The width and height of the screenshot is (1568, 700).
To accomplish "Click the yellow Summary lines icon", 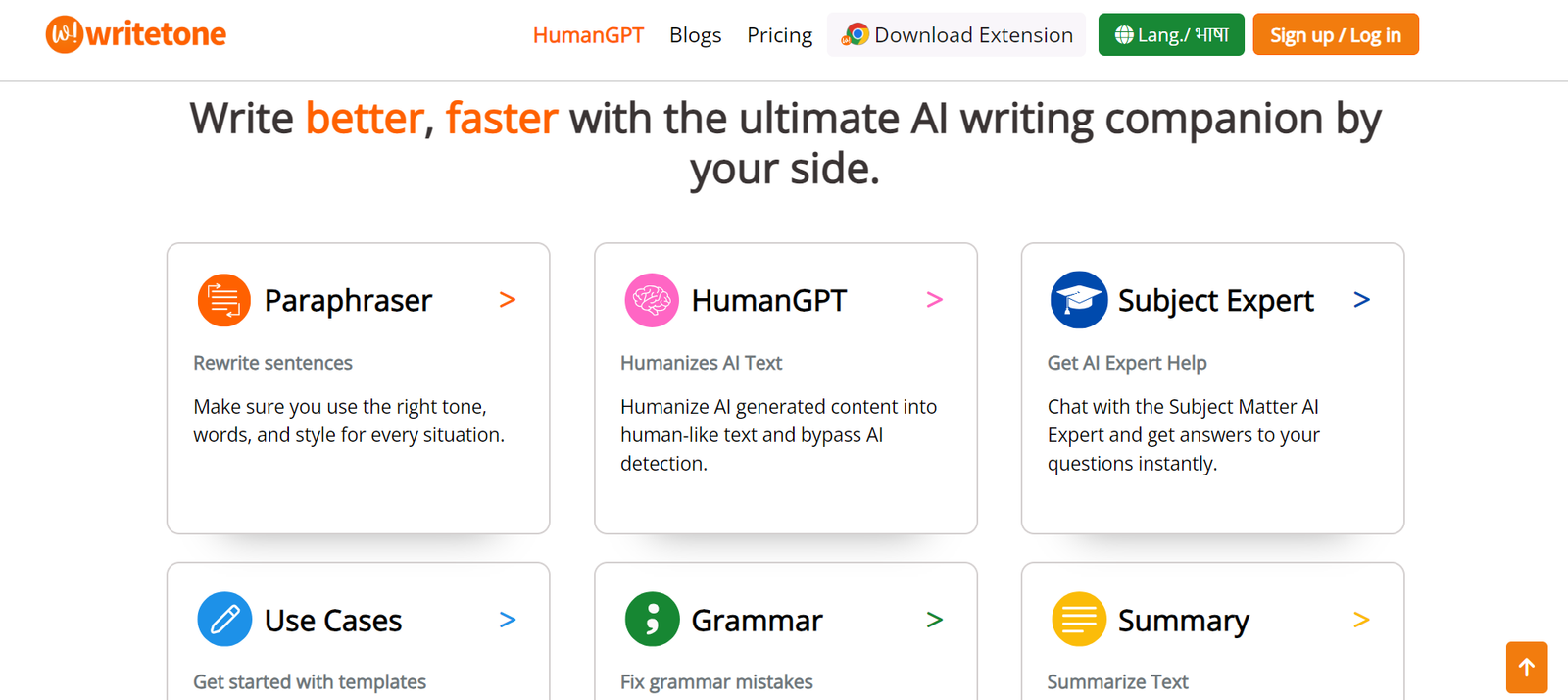I will click(x=1078, y=620).
